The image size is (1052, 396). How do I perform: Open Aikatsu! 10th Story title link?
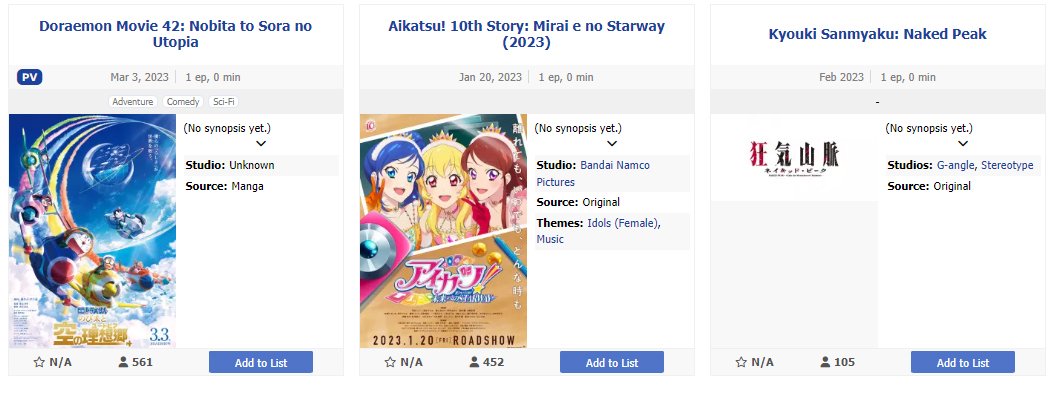[527, 34]
